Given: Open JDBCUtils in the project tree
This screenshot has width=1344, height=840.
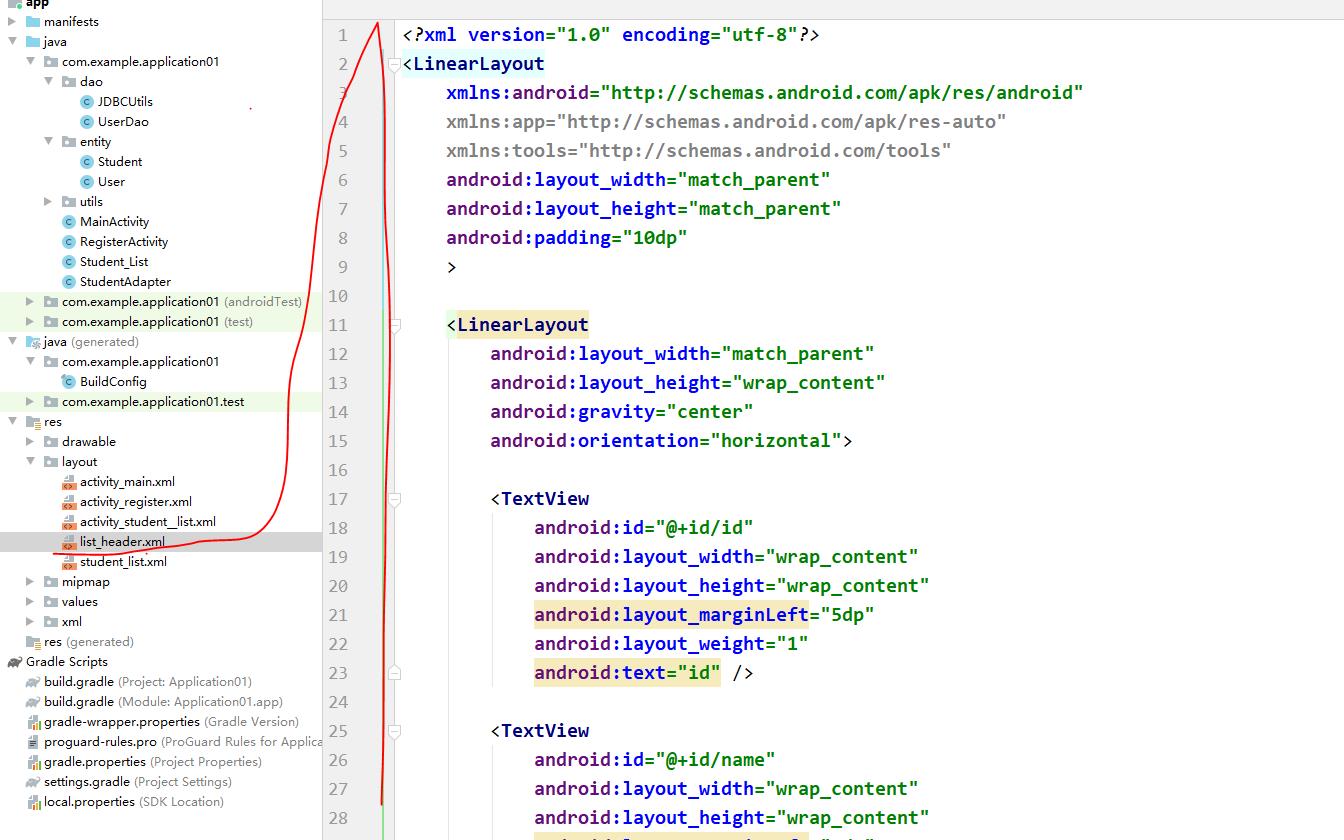Looking at the screenshot, I should [x=125, y=101].
